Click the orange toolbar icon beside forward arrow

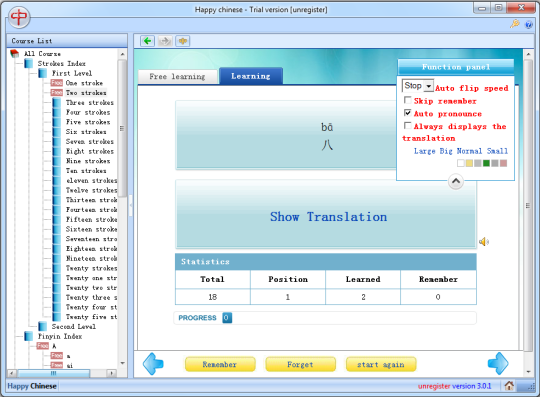tap(183, 41)
